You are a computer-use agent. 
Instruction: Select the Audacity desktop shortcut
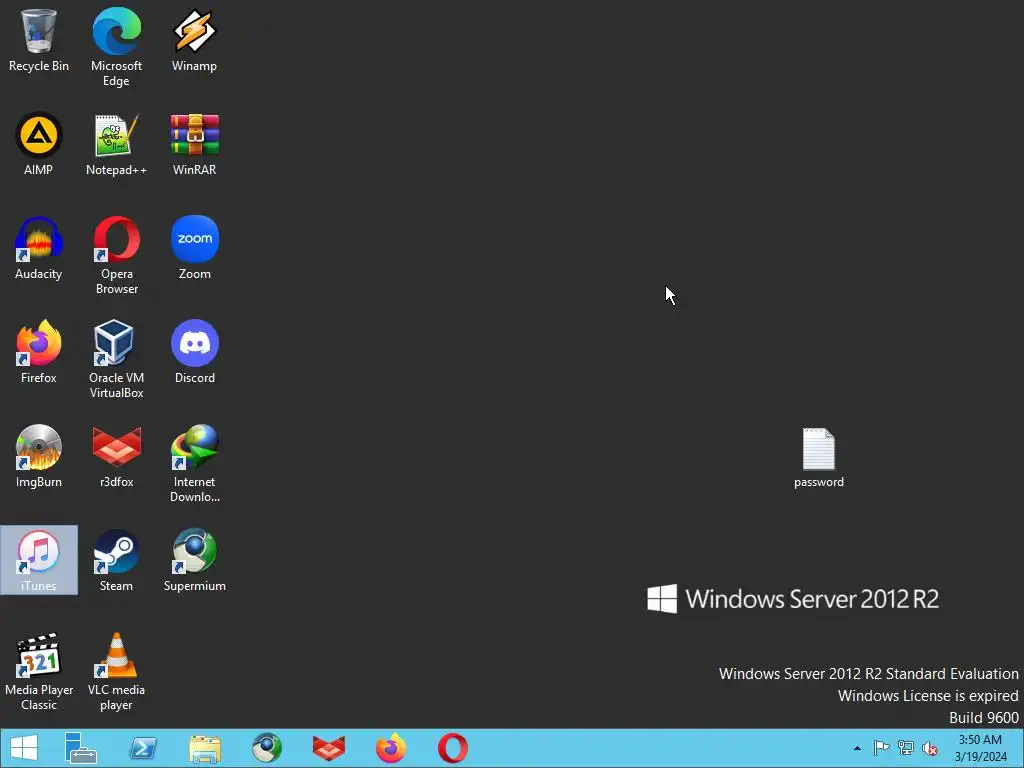coord(39,248)
